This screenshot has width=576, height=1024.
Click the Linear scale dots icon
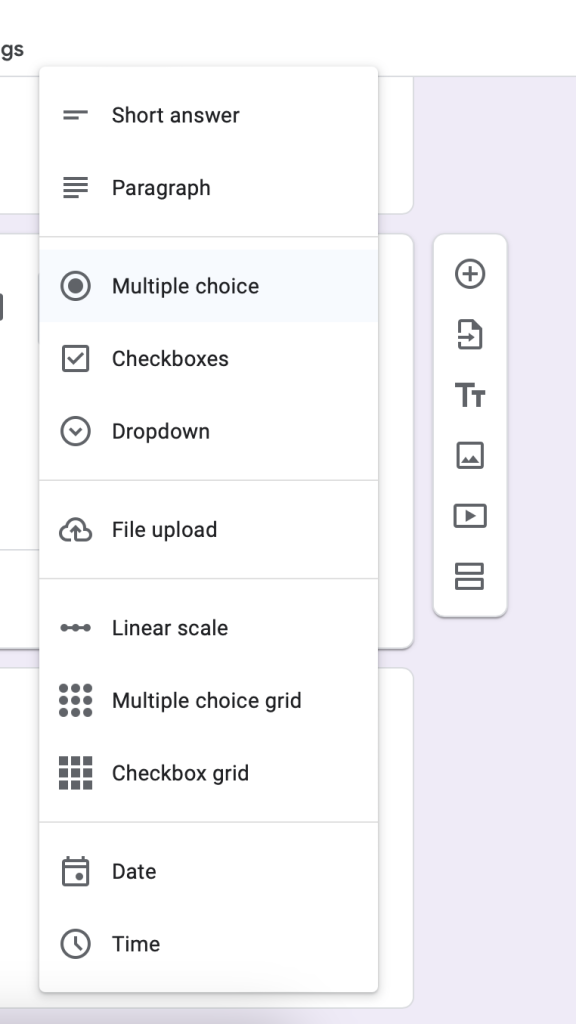pos(77,627)
